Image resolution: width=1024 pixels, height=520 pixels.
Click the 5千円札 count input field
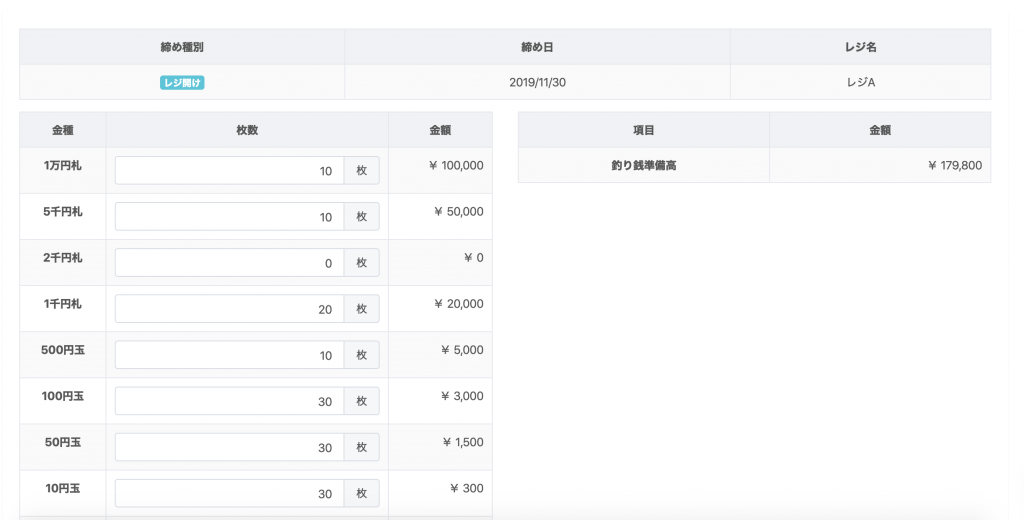[x=230, y=216]
